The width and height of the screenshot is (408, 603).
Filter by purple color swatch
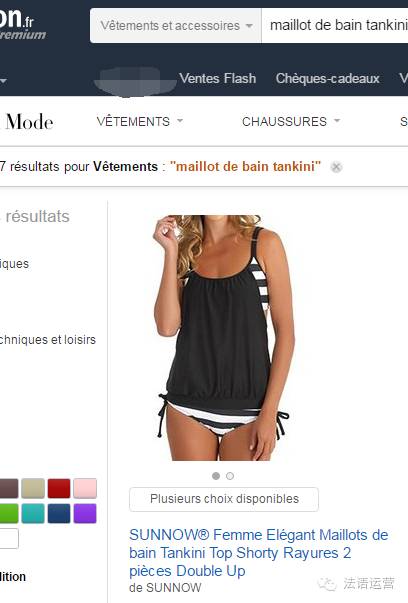85,513
